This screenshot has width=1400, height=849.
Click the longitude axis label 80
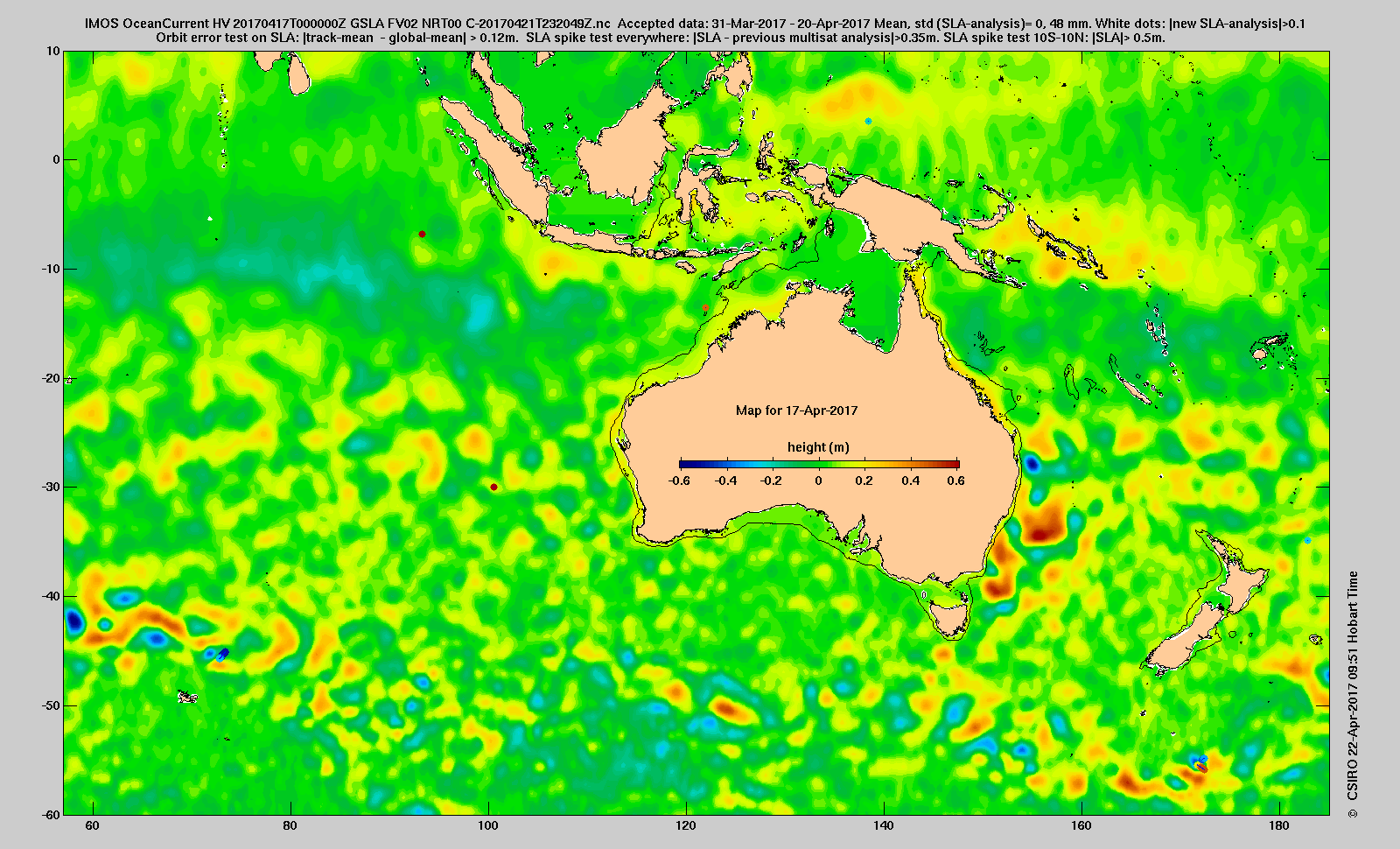[x=290, y=826]
